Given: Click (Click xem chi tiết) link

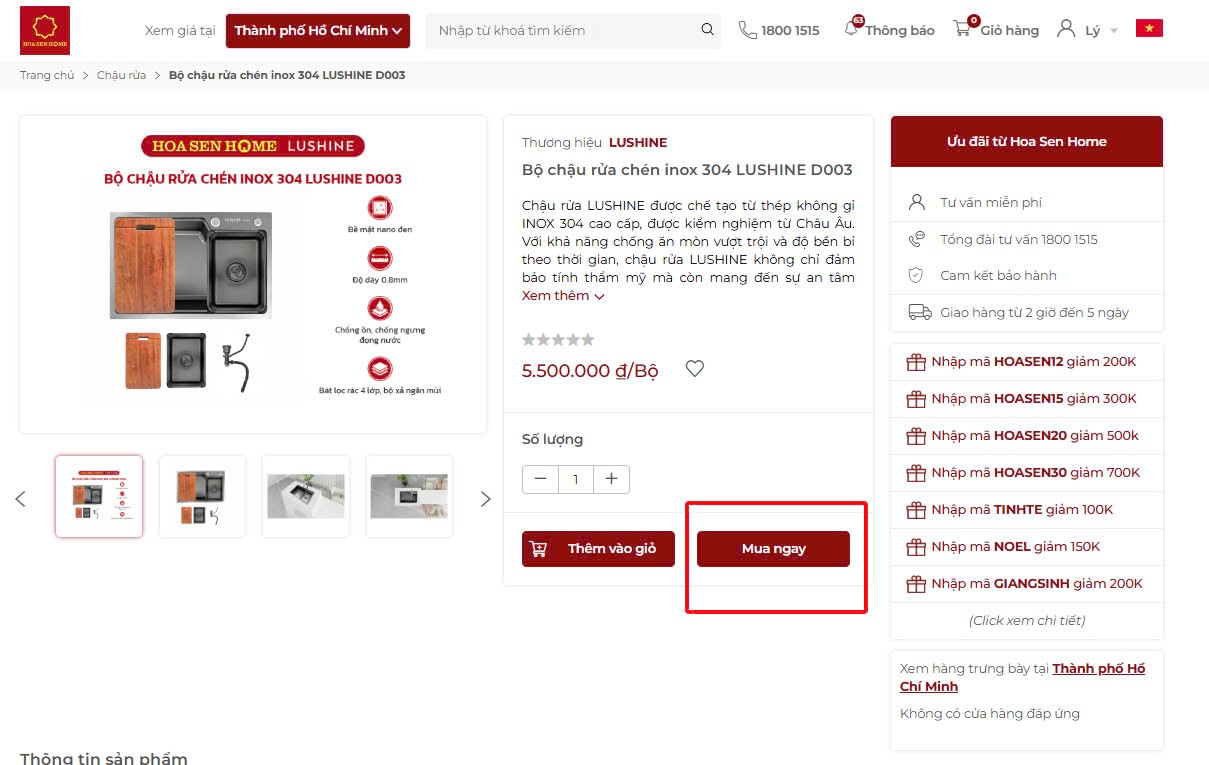Looking at the screenshot, I should click(1027, 620).
